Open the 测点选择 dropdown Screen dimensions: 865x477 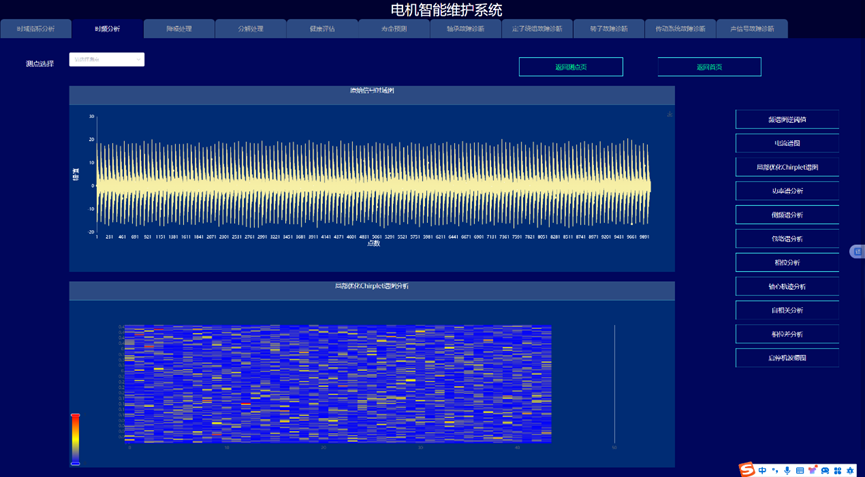(x=107, y=60)
